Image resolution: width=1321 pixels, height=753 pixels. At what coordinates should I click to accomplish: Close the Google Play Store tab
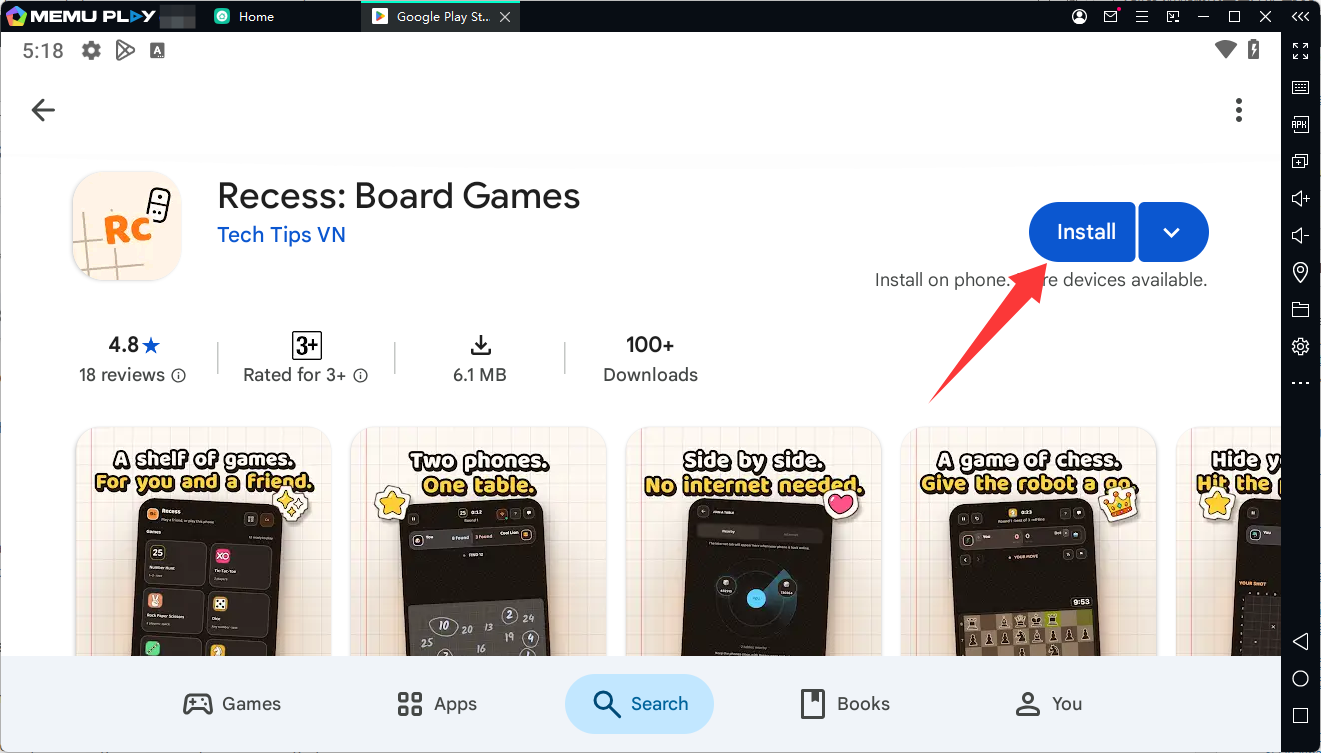tap(505, 17)
